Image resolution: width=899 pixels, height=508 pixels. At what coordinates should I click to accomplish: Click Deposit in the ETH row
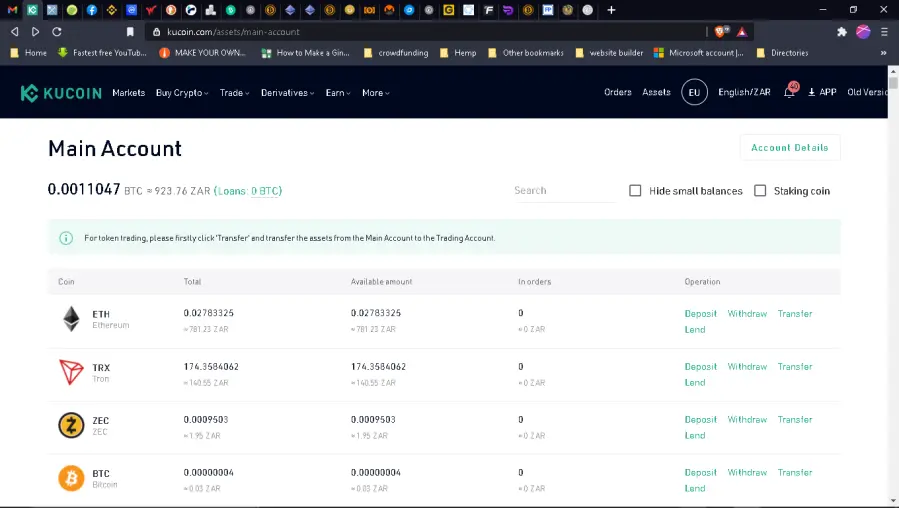point(701,314)
